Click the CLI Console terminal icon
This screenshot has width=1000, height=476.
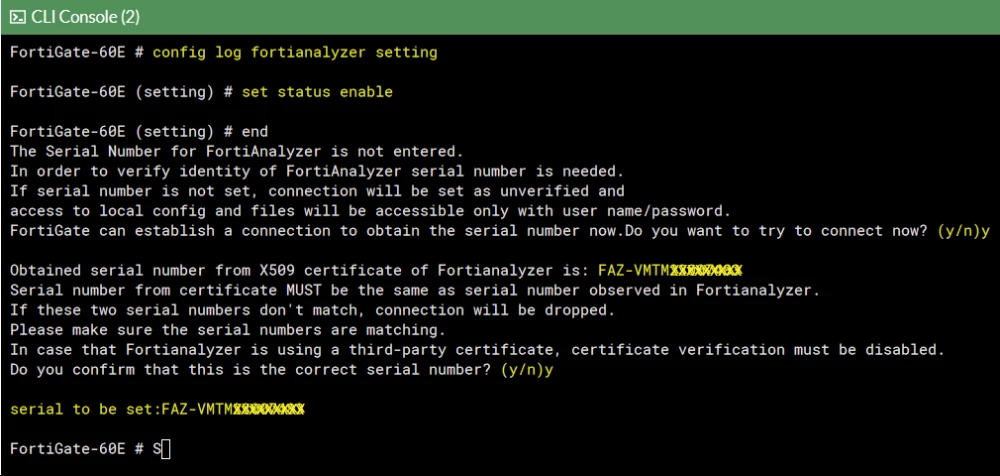[x=18, y=17]
